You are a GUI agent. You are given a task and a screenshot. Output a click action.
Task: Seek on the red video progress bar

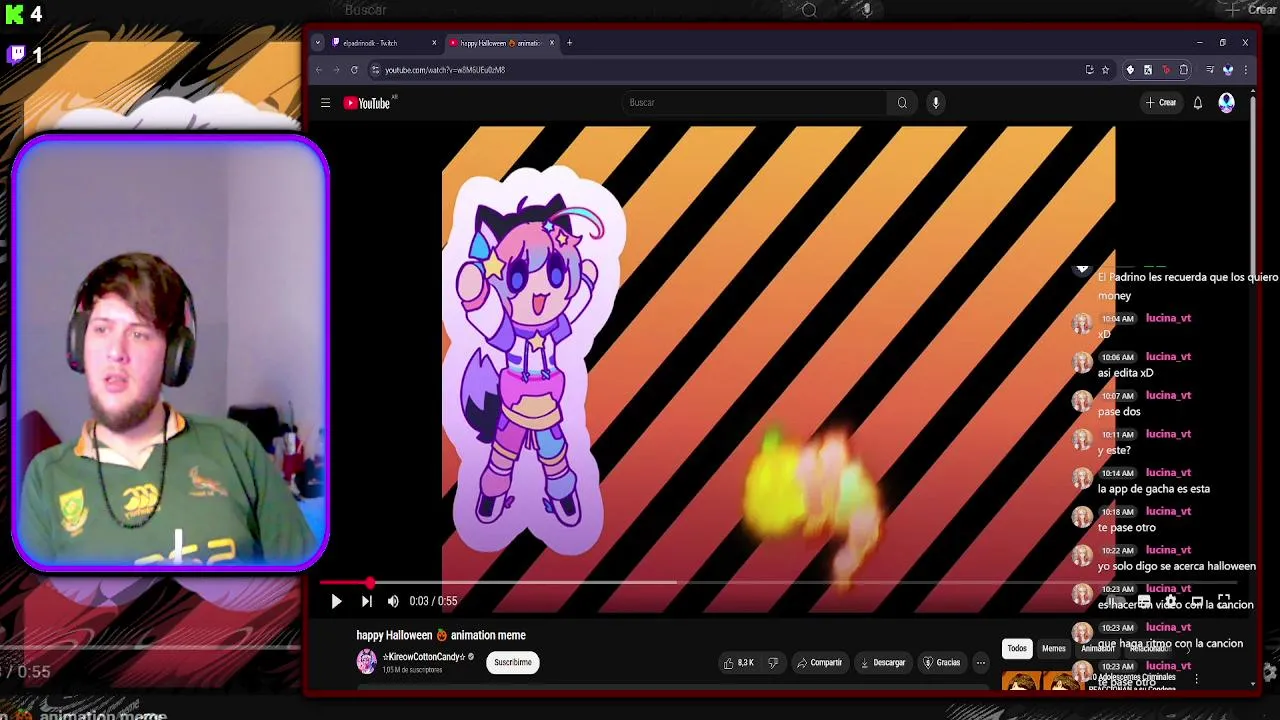tap(779, 583)
